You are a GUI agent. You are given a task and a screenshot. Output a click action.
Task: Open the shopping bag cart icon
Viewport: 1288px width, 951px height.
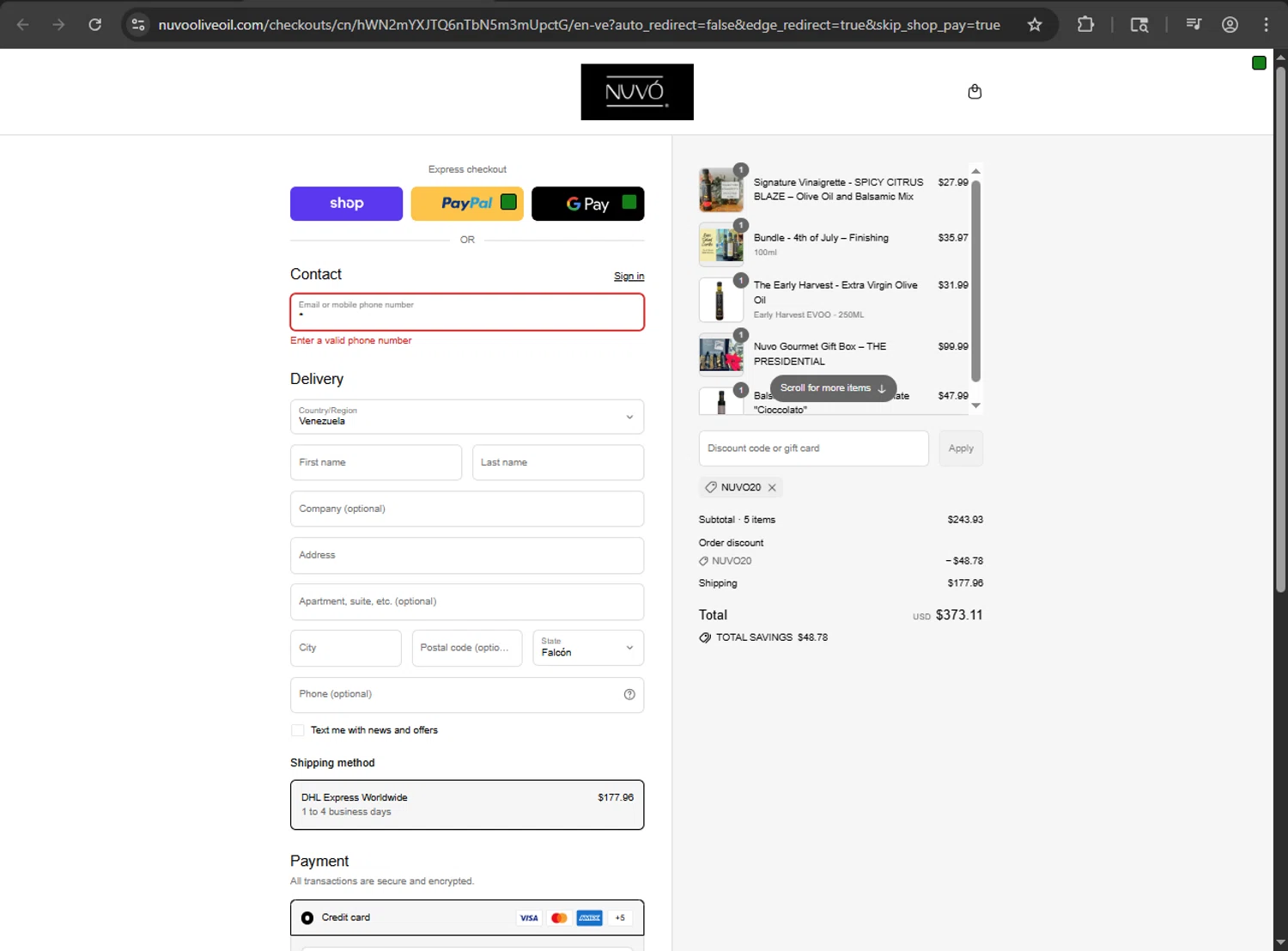click(x=975, y=92)
